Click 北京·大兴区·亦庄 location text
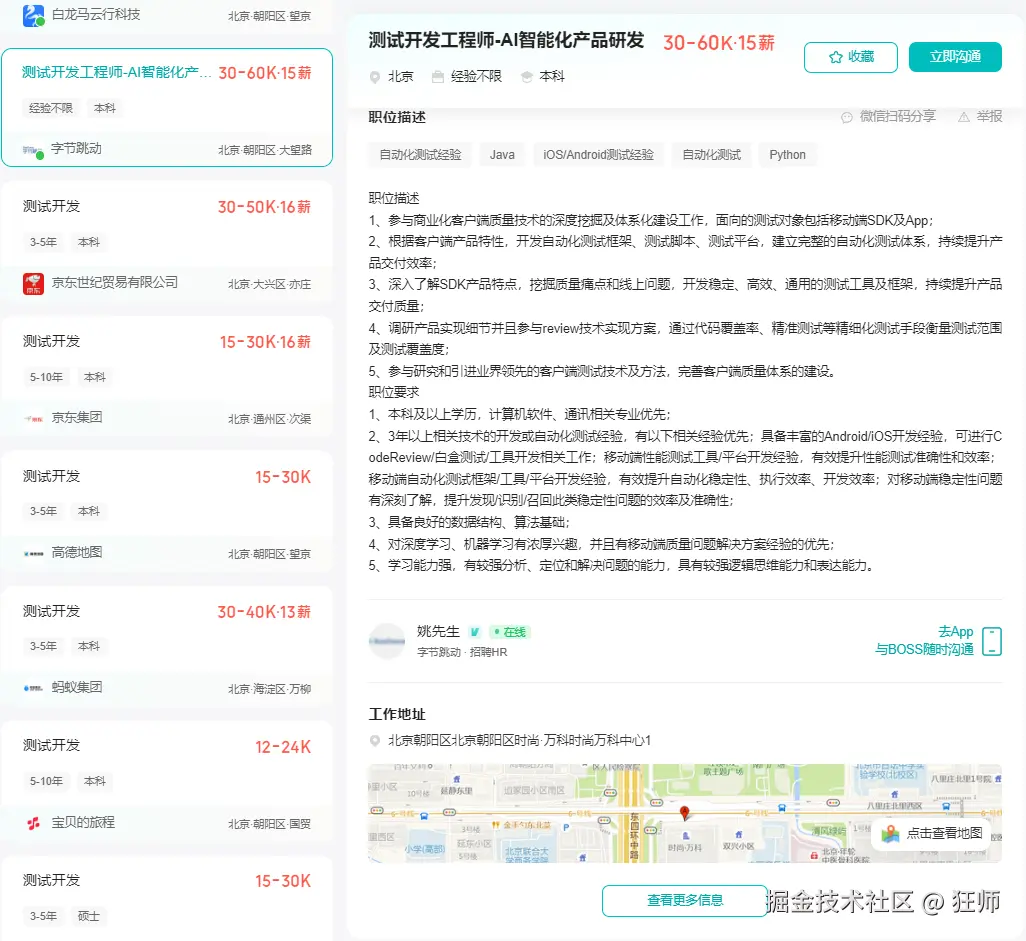The width and height of the screenshot is (1026, 941). click(x=269, y=285)
